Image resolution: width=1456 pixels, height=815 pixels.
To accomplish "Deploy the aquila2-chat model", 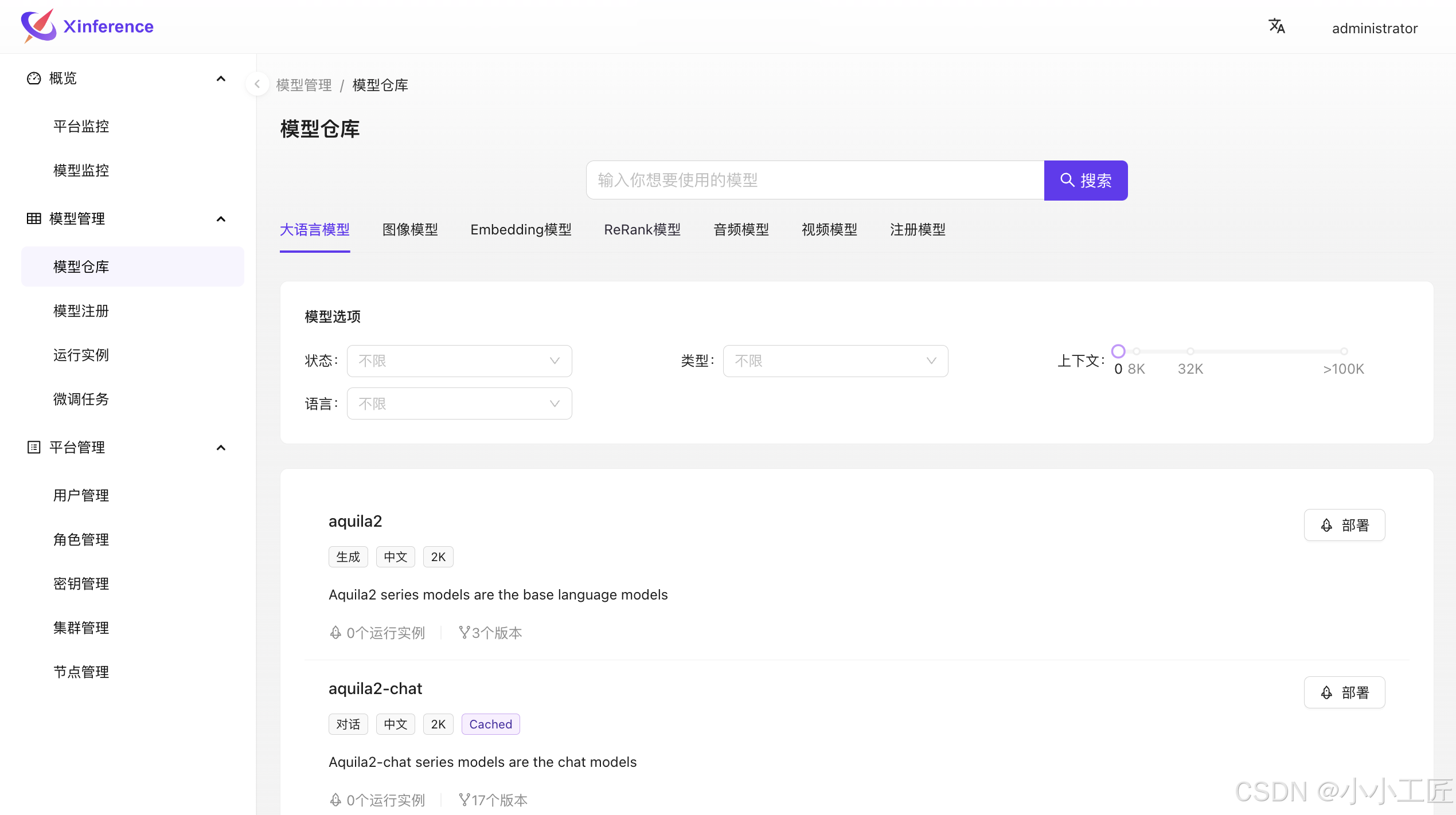I will (1344, 692).
